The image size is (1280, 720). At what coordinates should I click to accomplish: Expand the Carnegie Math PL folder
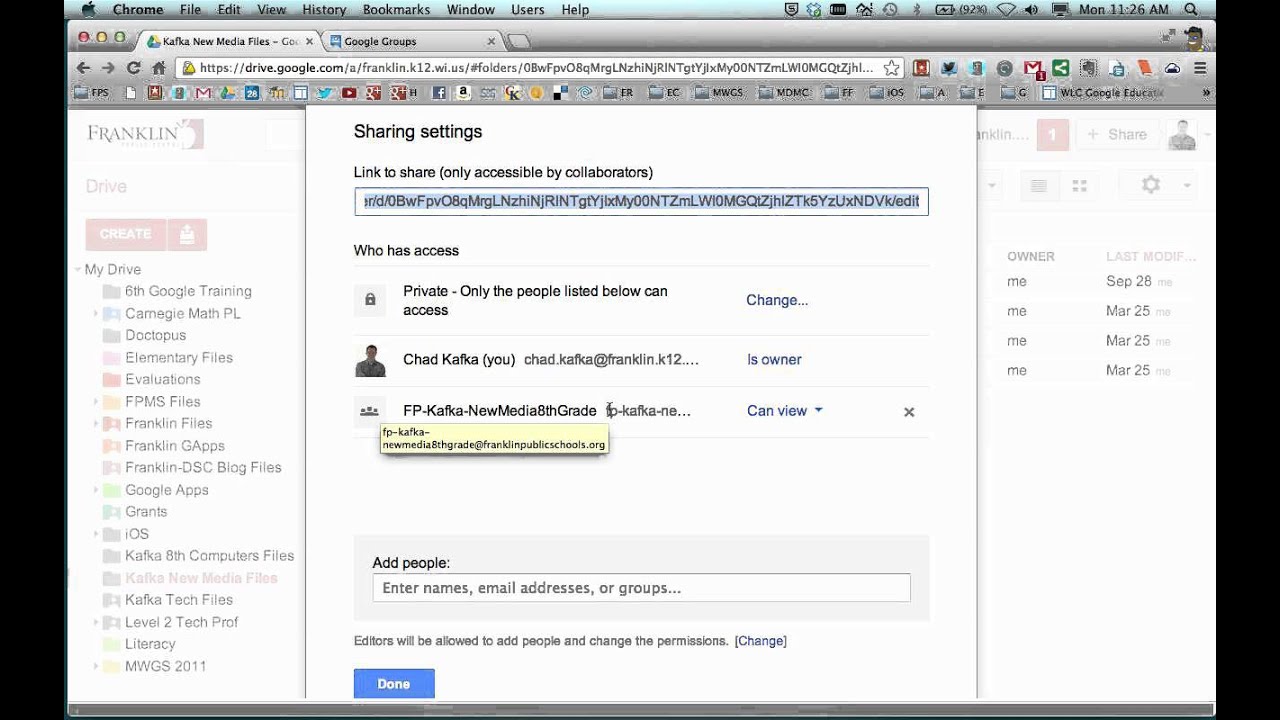[96, 314]
